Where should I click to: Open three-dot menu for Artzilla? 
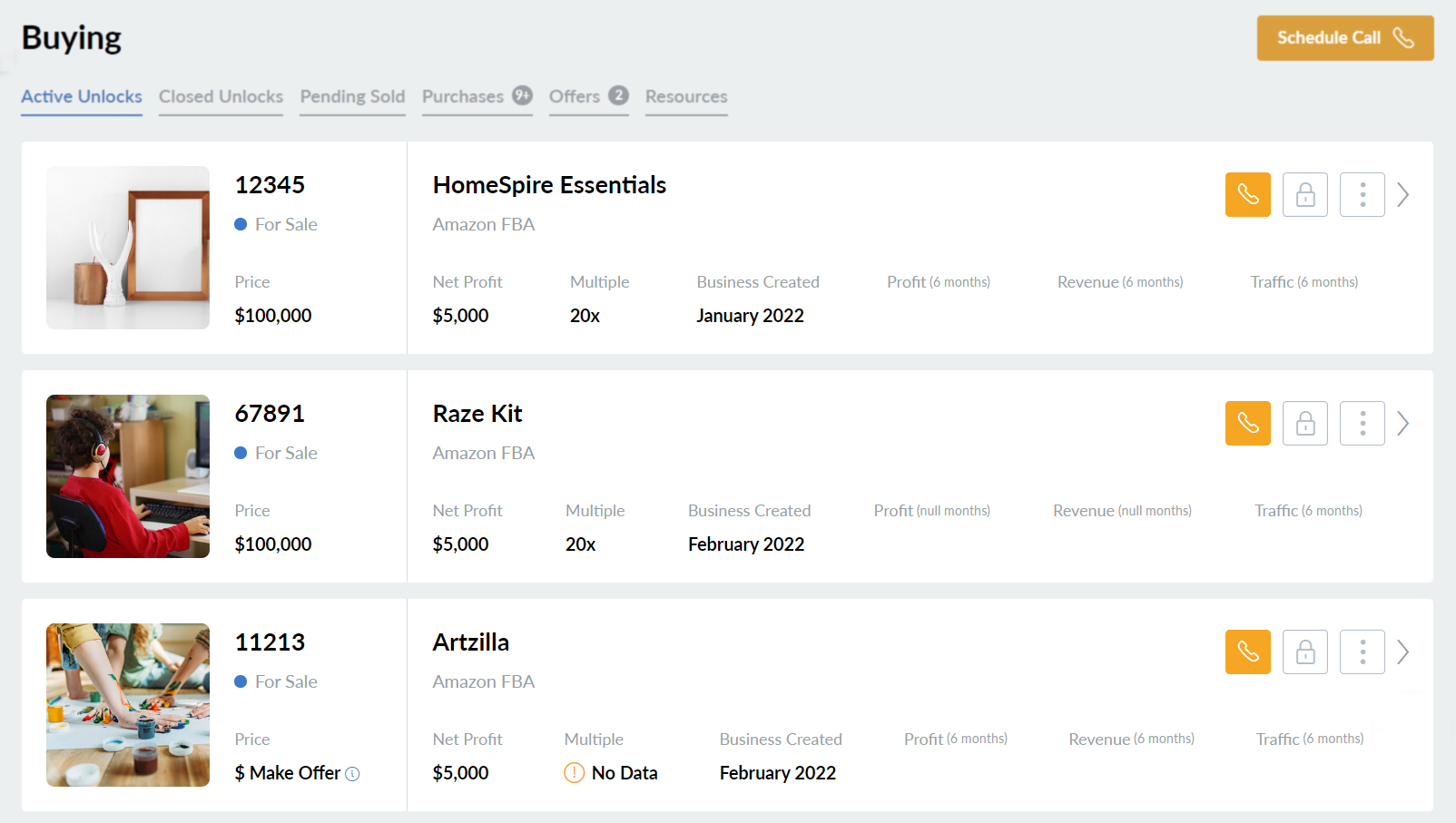tap(1362, 652)
